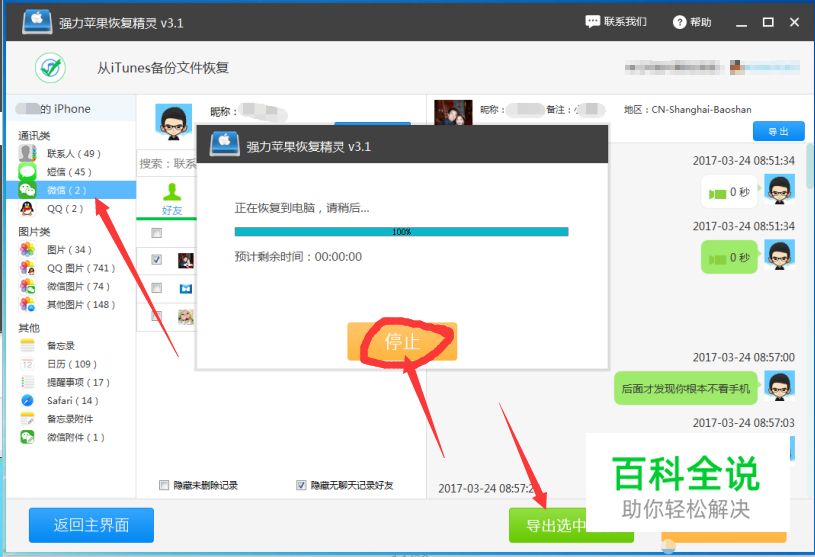
Task: Click the chat panel vertical scrollbar
Action: click(x=810, y=166)
